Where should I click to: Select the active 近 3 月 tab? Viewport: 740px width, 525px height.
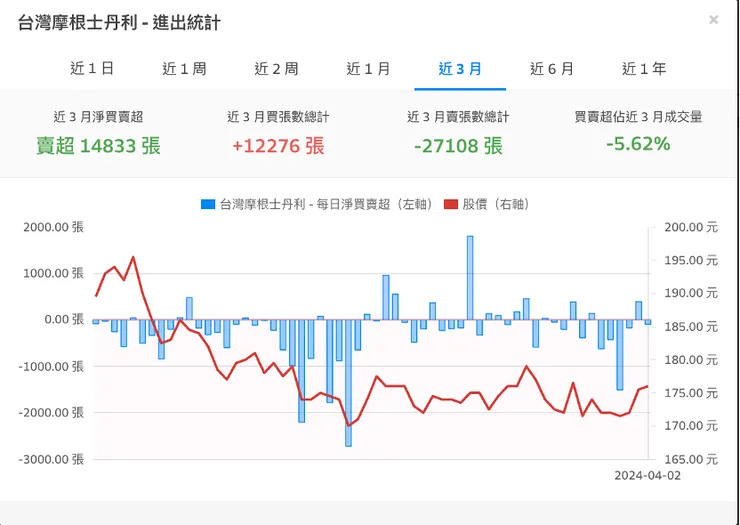pyautogui.click(x=460, y=69)
